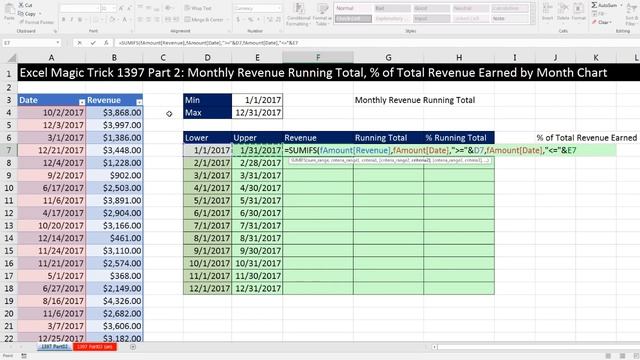640x360 pixels.
Task: Apply the Calculation cell style
Action: 510,8
